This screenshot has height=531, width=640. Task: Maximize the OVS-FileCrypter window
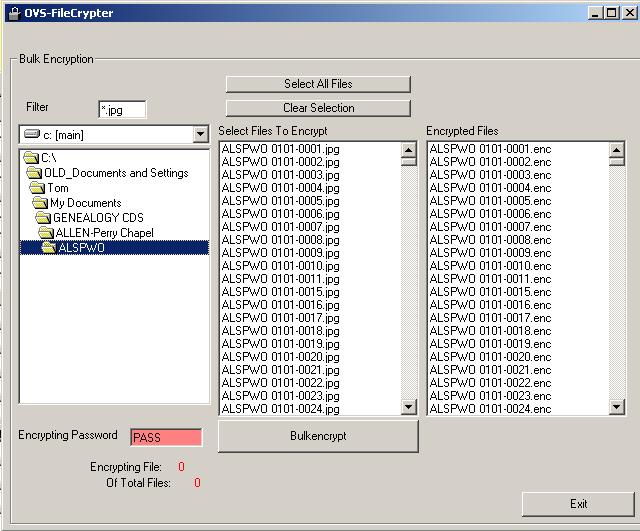(611, 13)
